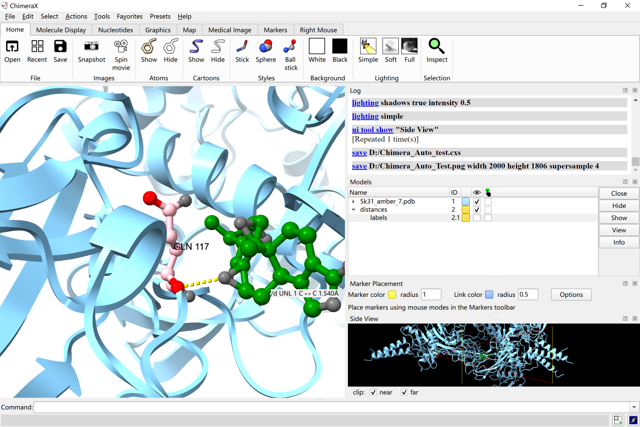Image resolution: width=640 pixels, height=427 pixels.
Task: Record a Spin movie
Action: (x=121, y=55)
